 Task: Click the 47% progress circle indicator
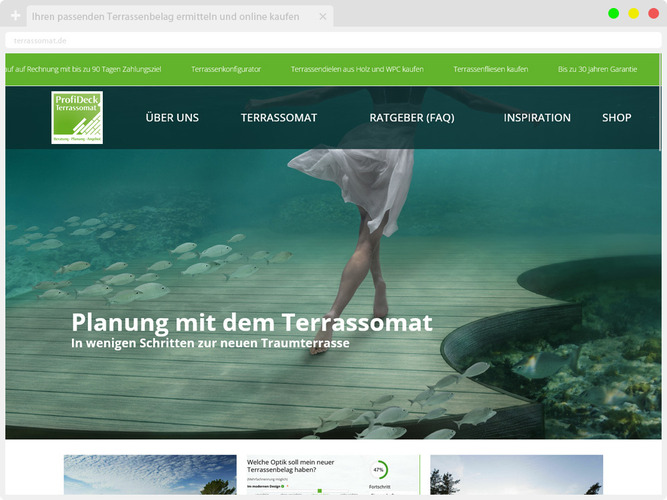(x=379, y=470)
